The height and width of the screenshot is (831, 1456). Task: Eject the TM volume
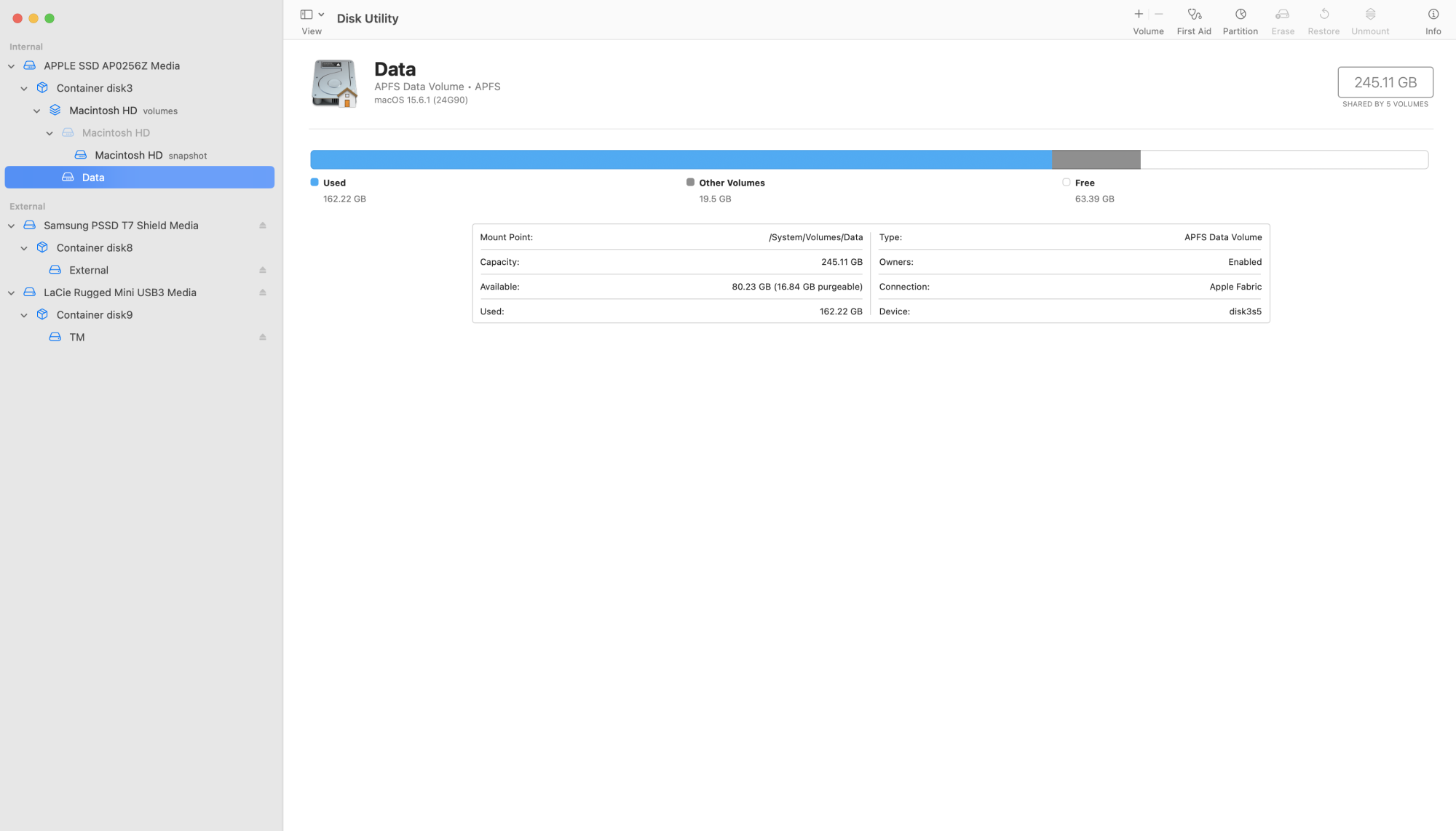click(x=263, y=337)
